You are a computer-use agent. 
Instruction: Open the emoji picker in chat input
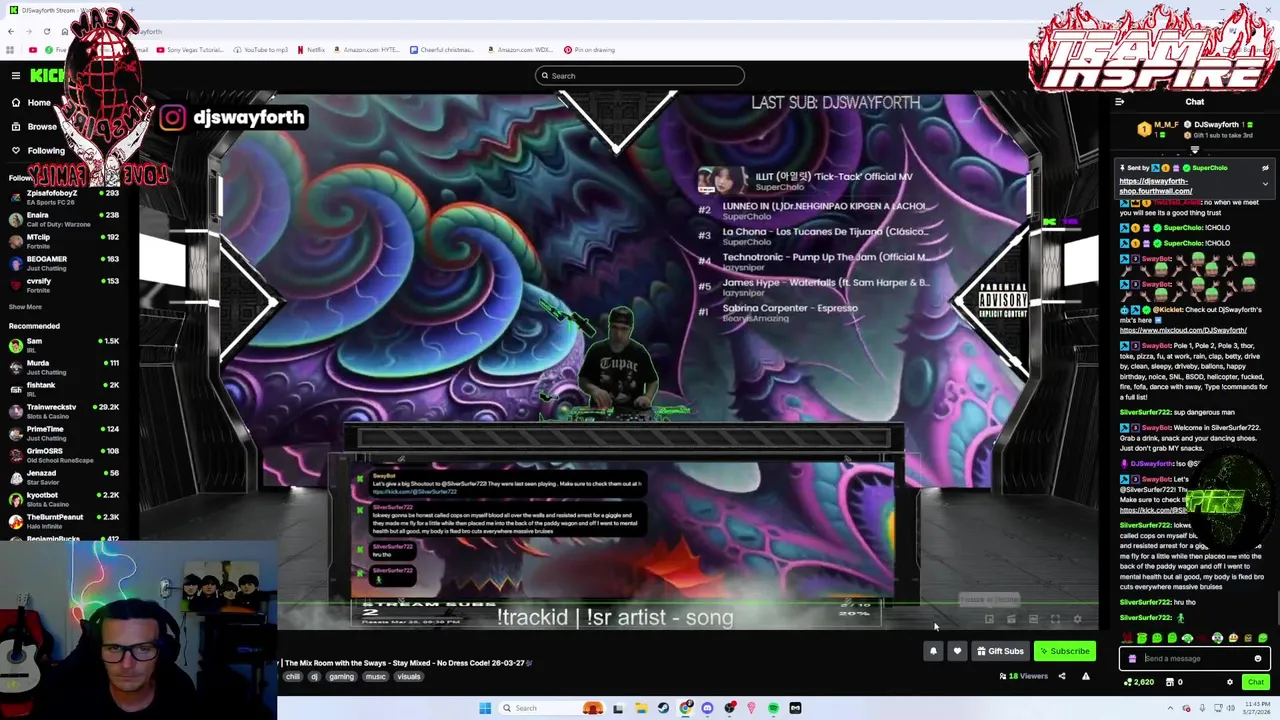1258,659
